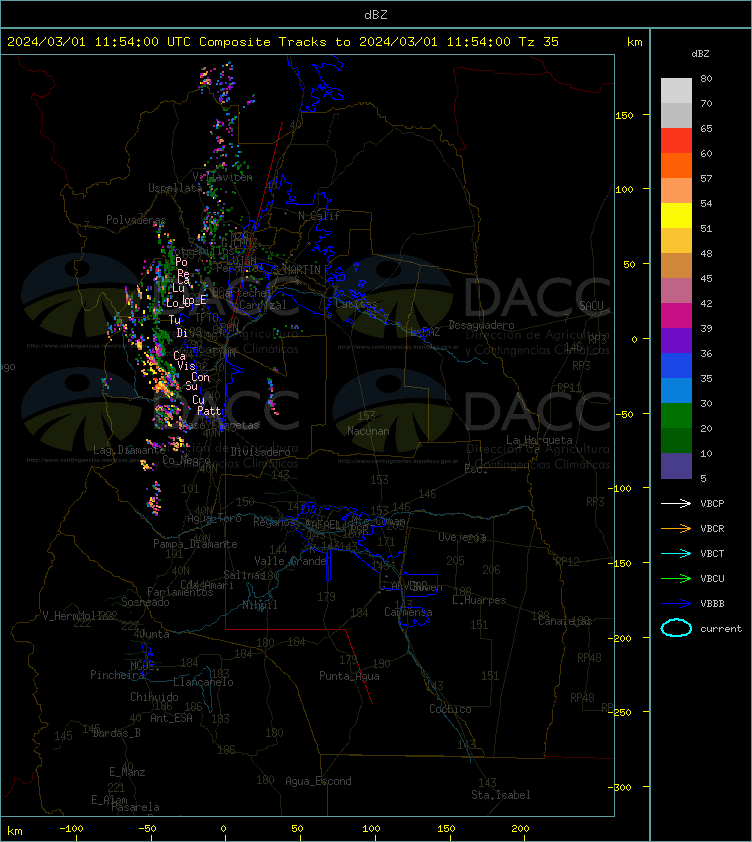752x842 pixels.
Task: Click the VBBB legend label
Action: tap(712, 604)
